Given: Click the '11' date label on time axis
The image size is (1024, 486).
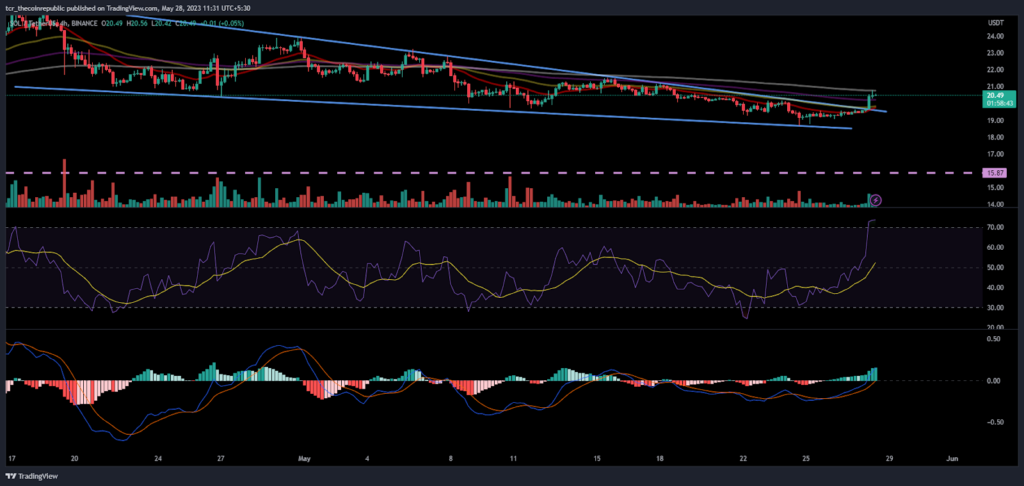Looking at the screenshot, I should [x=514, y=458].
